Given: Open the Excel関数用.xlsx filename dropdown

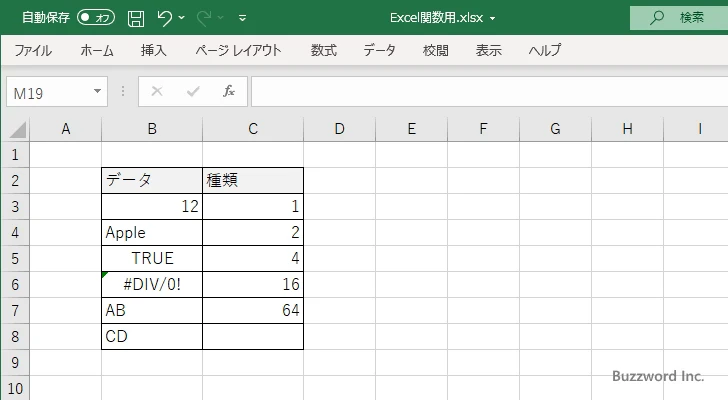Looking at the screenshot, I should click(493, 19).
